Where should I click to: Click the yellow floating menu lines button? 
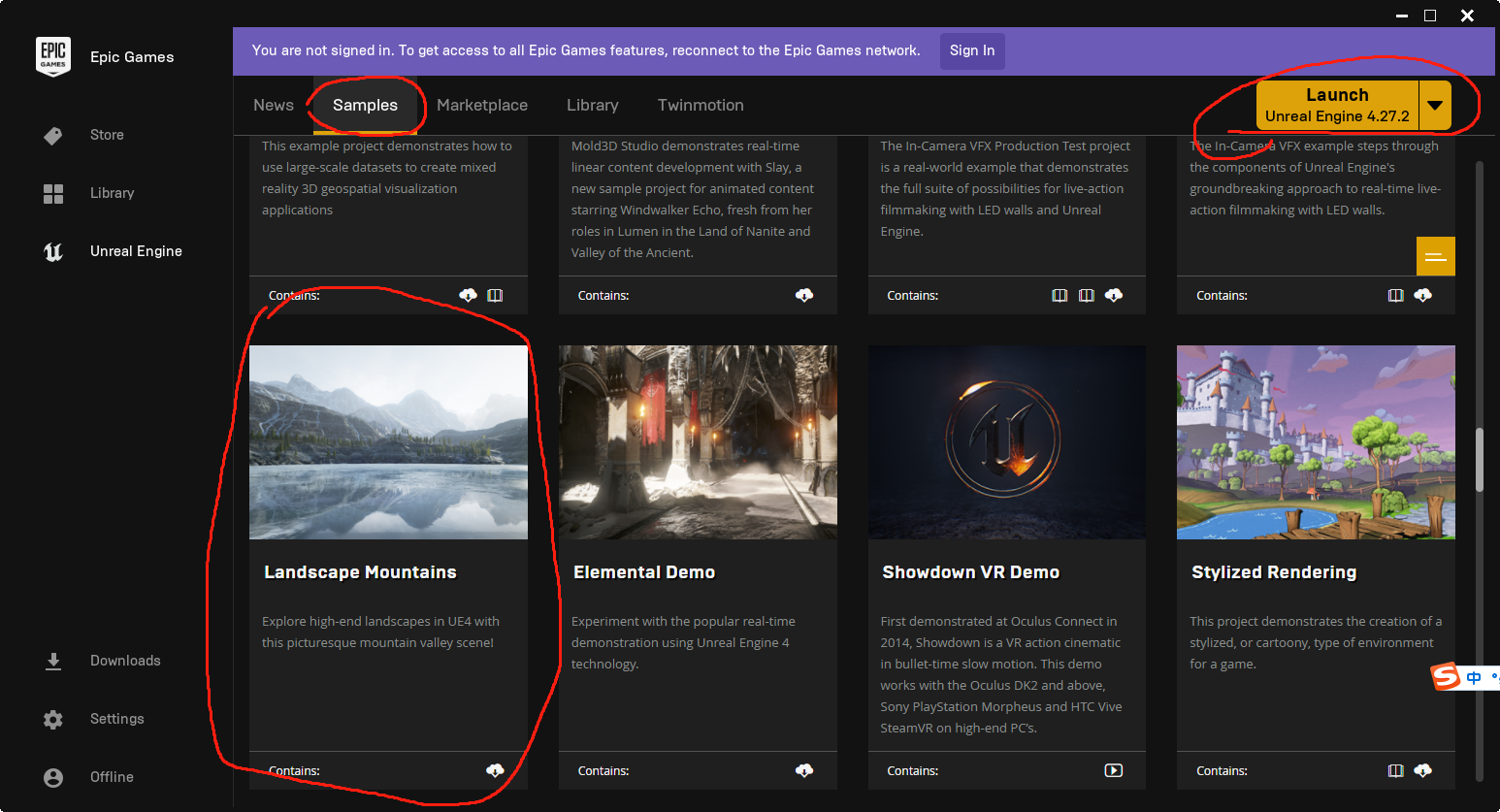(x=1436, y=256)
